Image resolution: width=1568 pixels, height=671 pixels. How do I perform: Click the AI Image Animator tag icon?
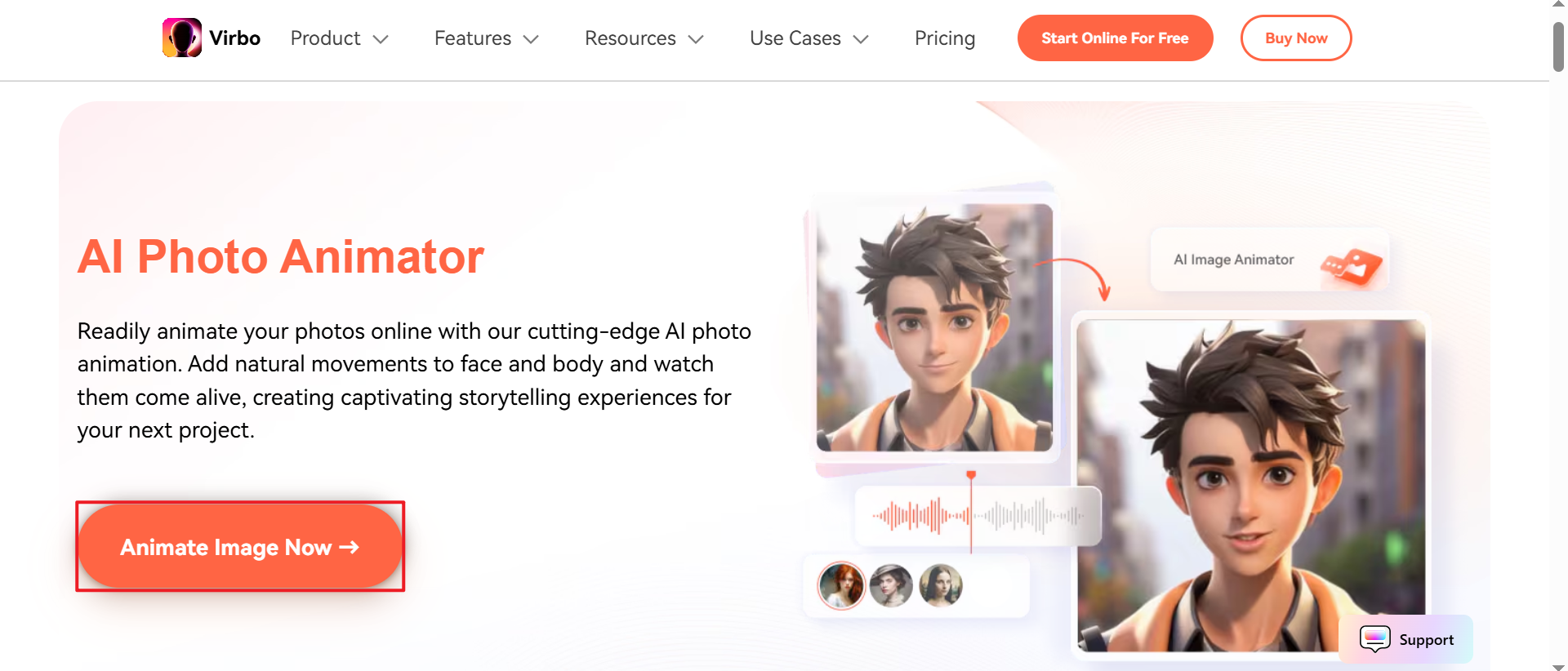[1352, 268]
